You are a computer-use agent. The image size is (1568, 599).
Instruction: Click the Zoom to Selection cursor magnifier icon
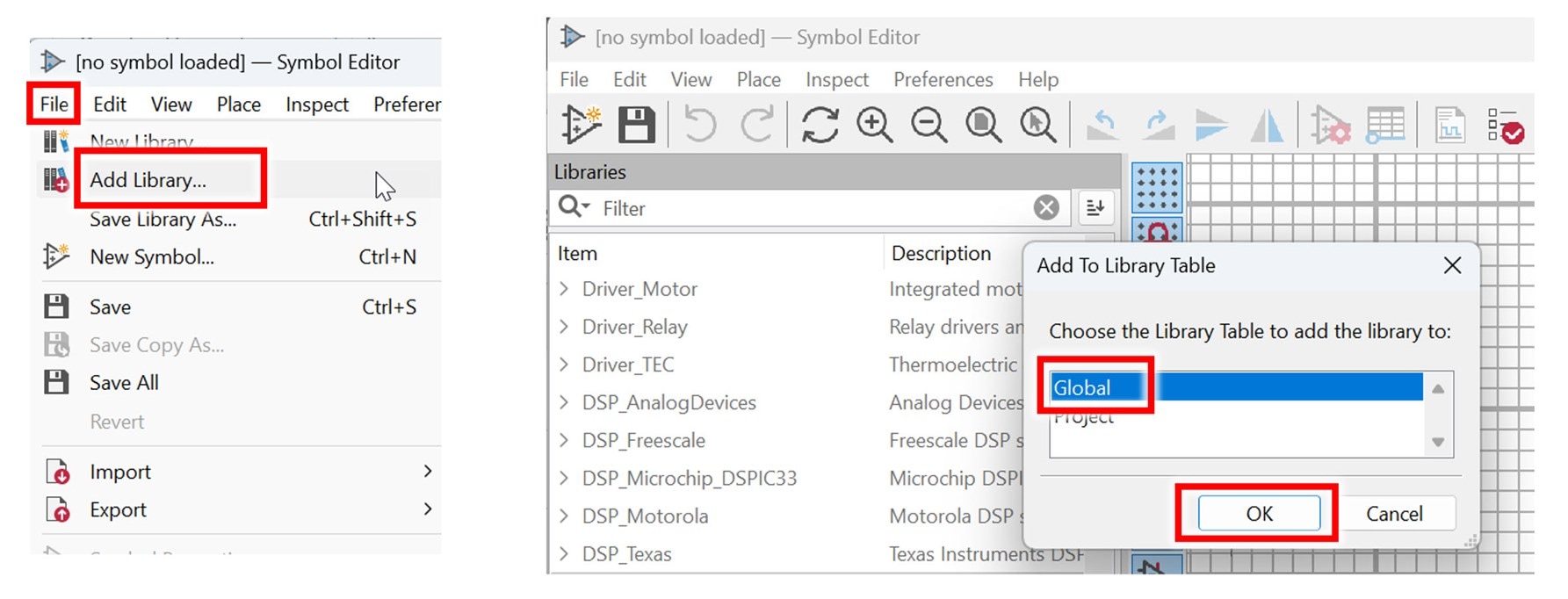[x=1037, y=124]
